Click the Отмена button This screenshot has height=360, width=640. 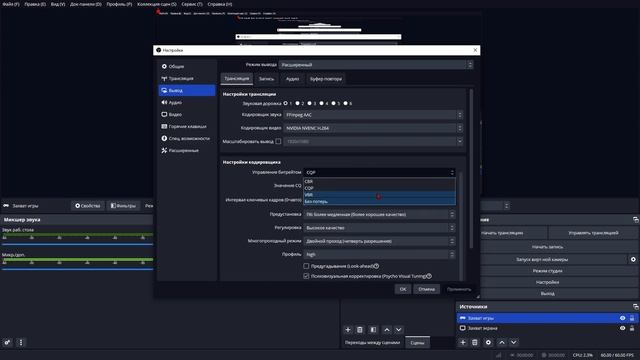click(x=427, y=289)
